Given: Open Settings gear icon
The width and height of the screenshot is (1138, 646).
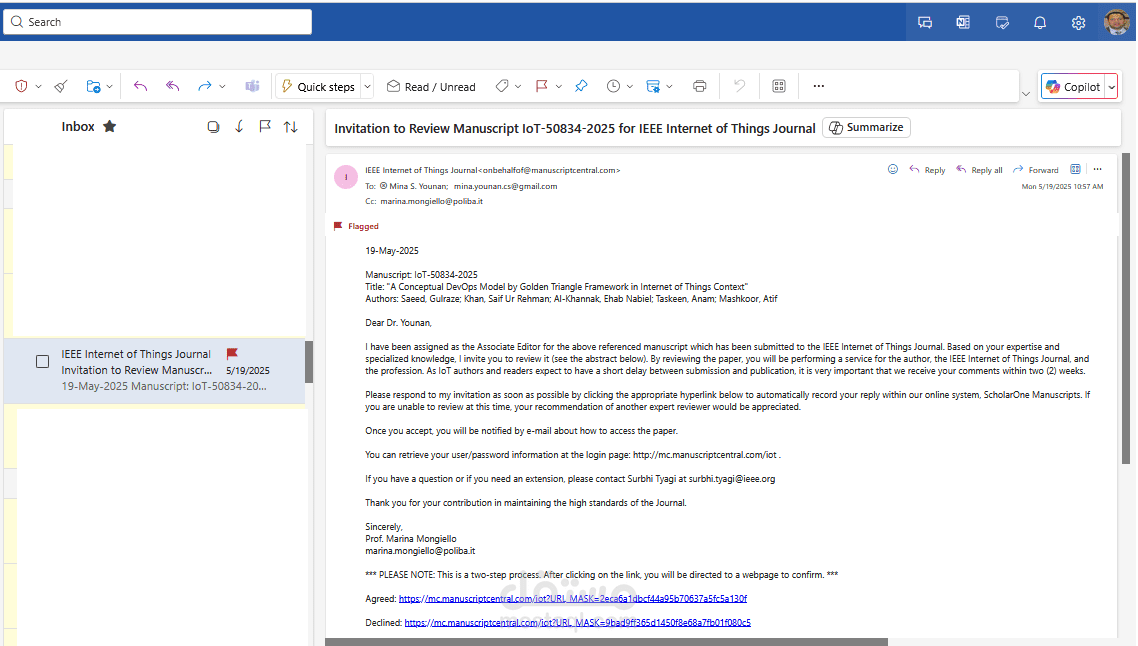Looking at the screenshot, I should pyautogui.click(x=1078, y=23).
